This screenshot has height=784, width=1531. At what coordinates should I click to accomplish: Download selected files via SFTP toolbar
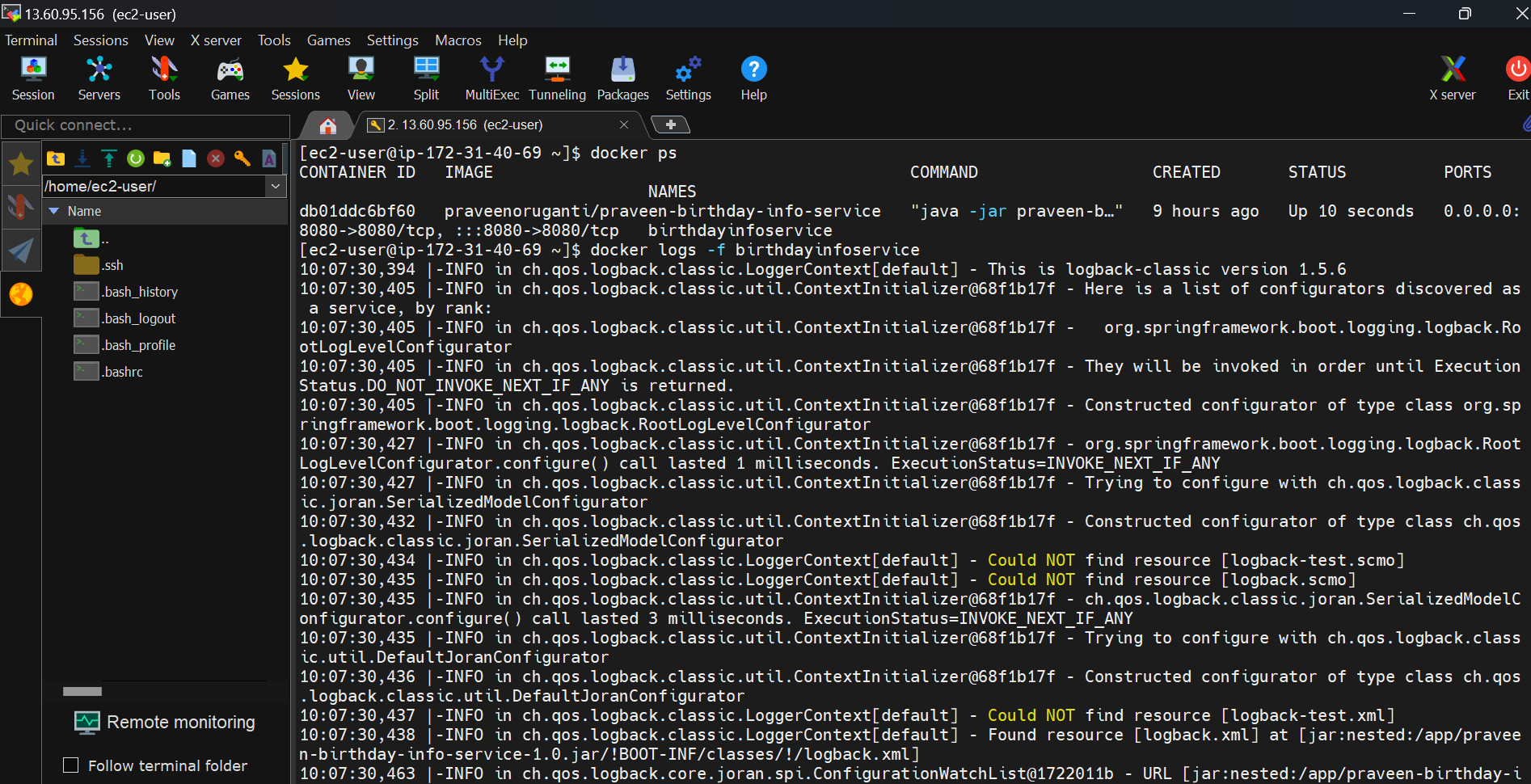tap(82, 158)
